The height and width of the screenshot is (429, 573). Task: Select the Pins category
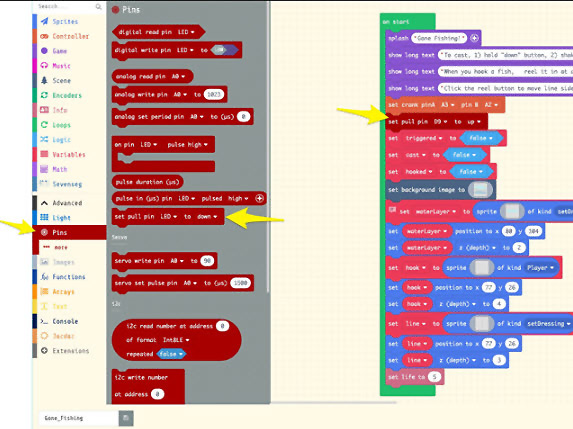point(60,232)
